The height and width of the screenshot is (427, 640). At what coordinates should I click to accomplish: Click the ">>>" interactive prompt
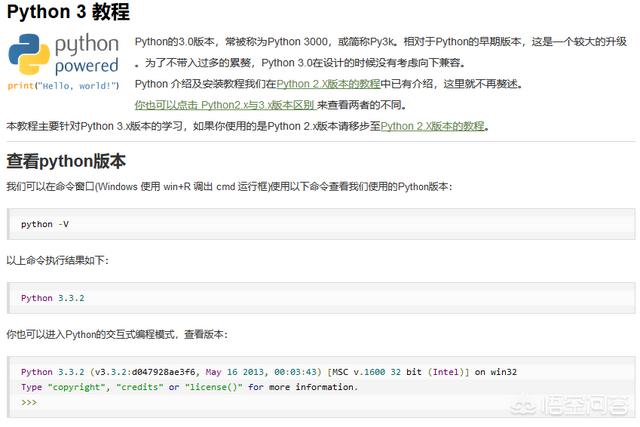click(28, 402)
